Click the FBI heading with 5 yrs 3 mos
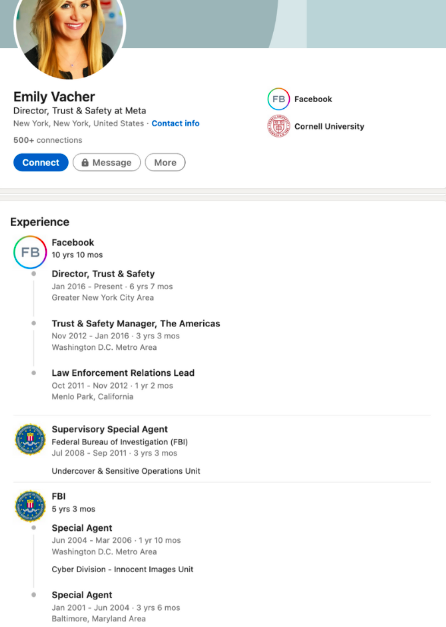Screen dimensions: 446x627 coord(58,496)
